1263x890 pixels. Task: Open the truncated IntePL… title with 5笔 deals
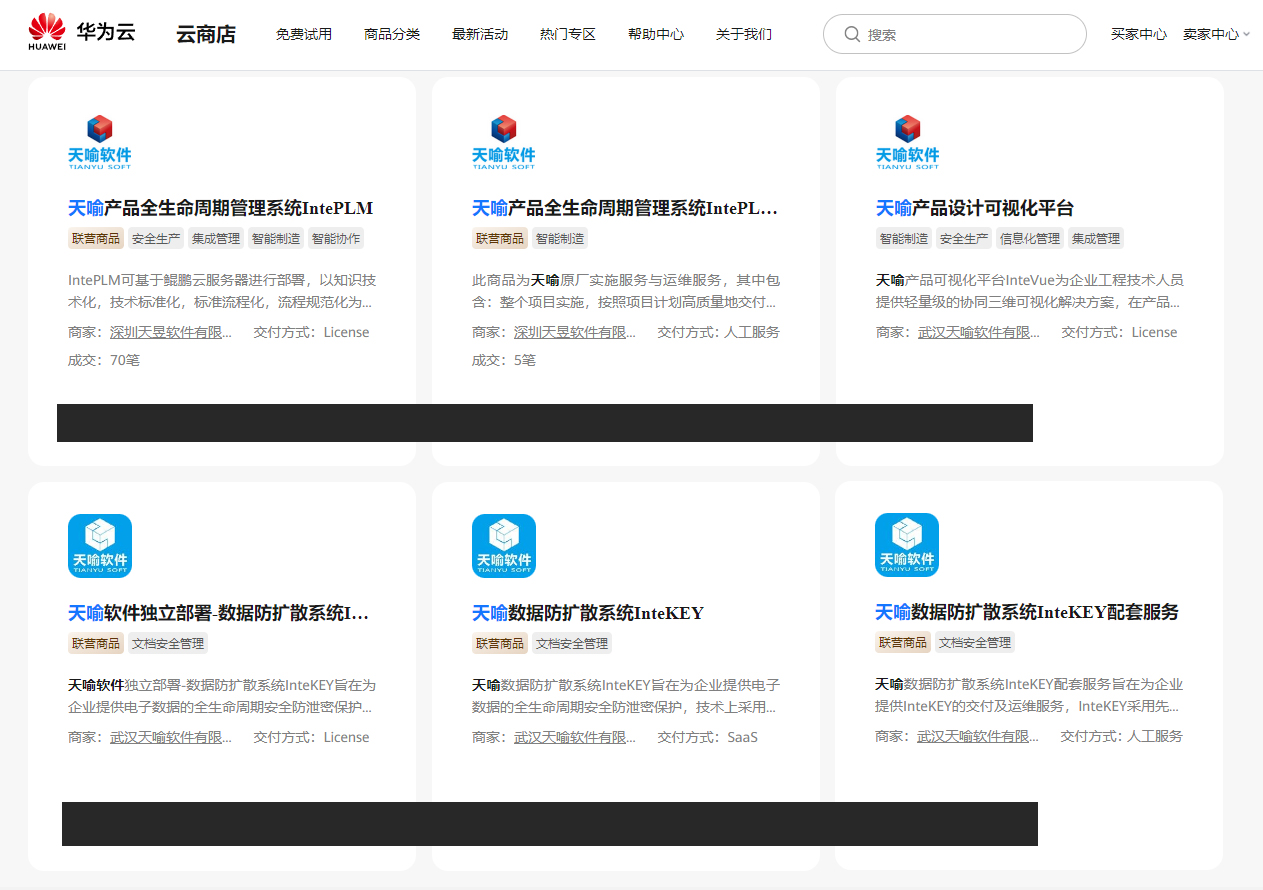click(625, 208)
